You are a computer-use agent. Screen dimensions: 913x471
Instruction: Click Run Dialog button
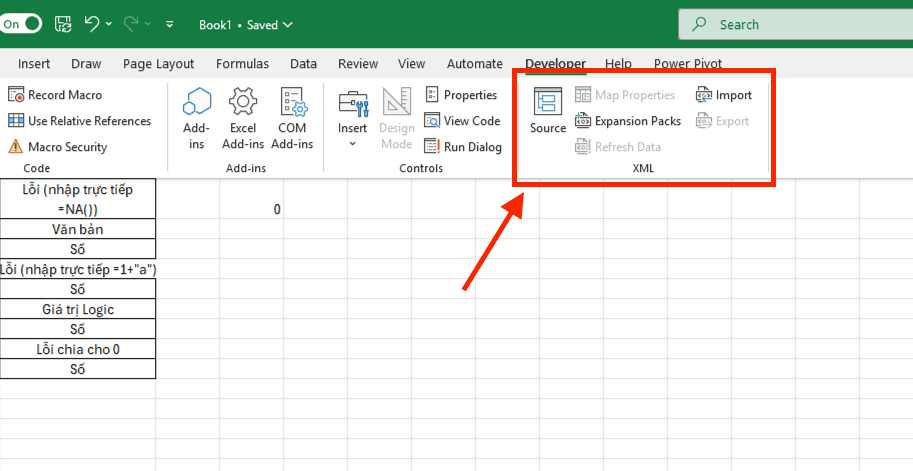tap(462, 147)
